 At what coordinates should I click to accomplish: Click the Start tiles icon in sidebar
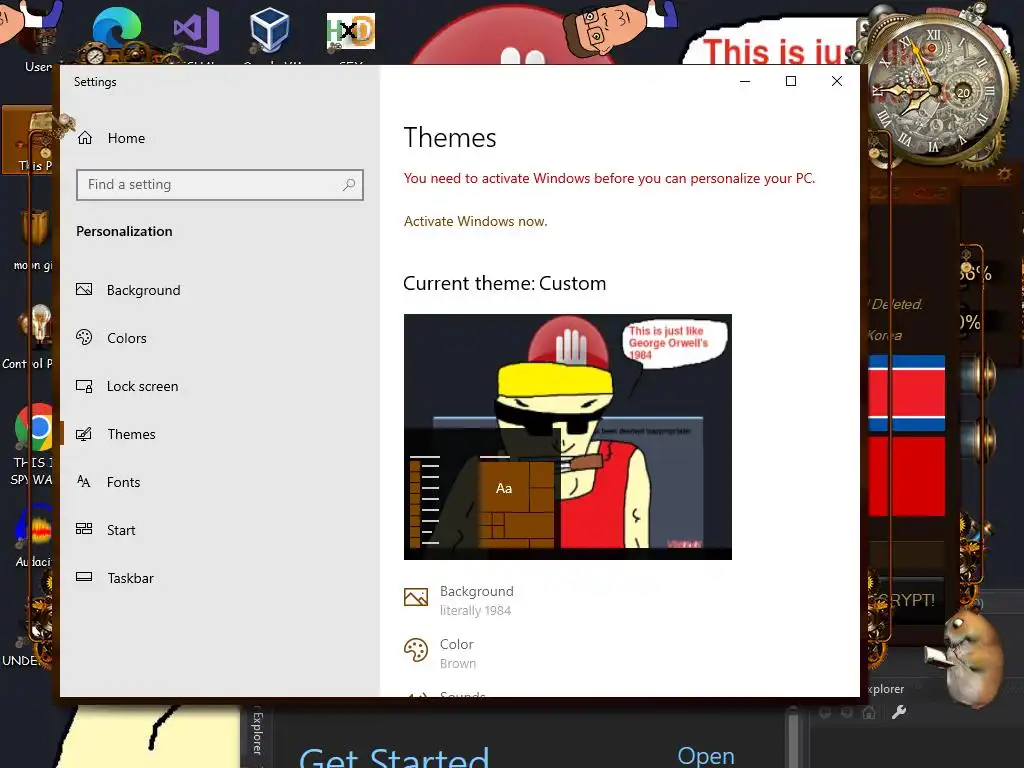coord(84,529)
